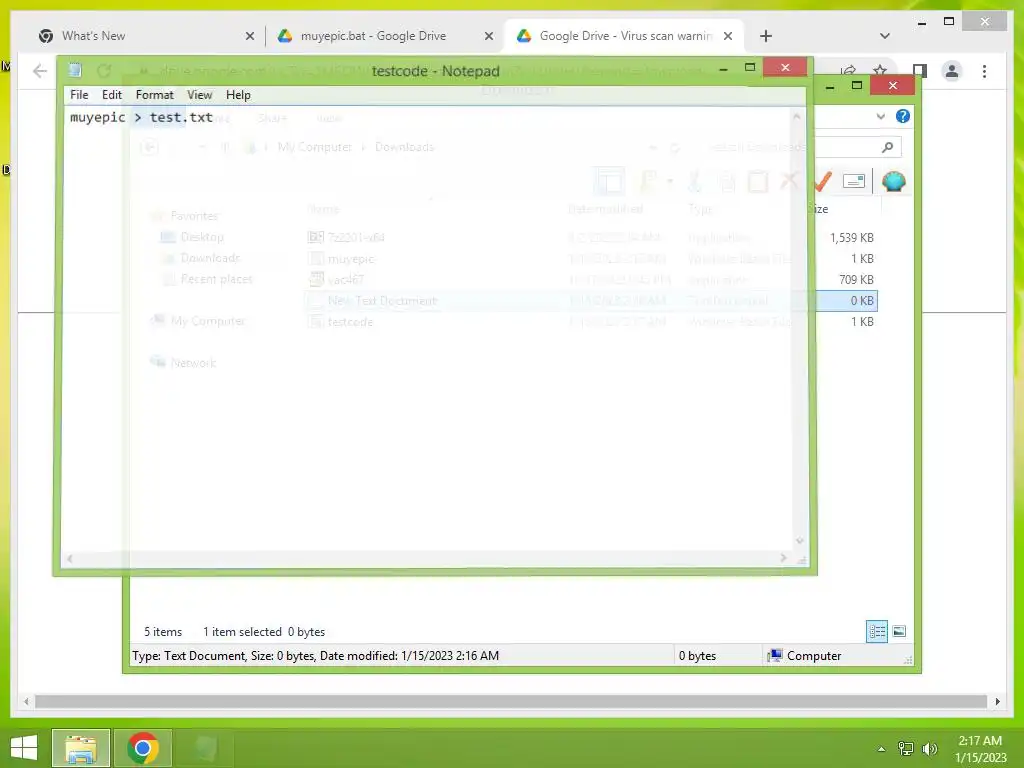Click Notepad's vertical scrollbar down arrow

tap(799, 541)
